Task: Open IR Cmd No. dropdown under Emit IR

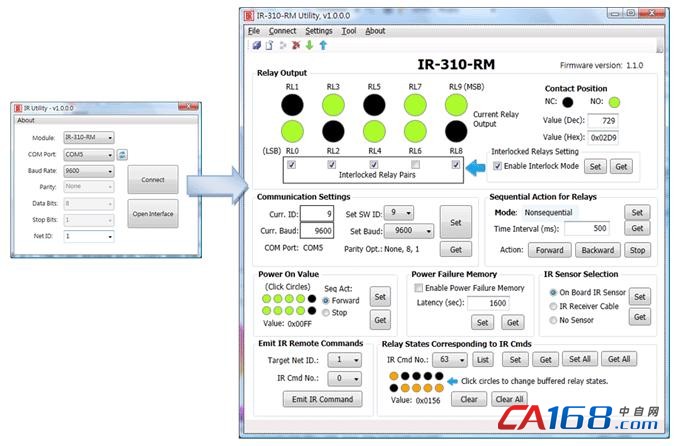Action: tap(345, 379)
